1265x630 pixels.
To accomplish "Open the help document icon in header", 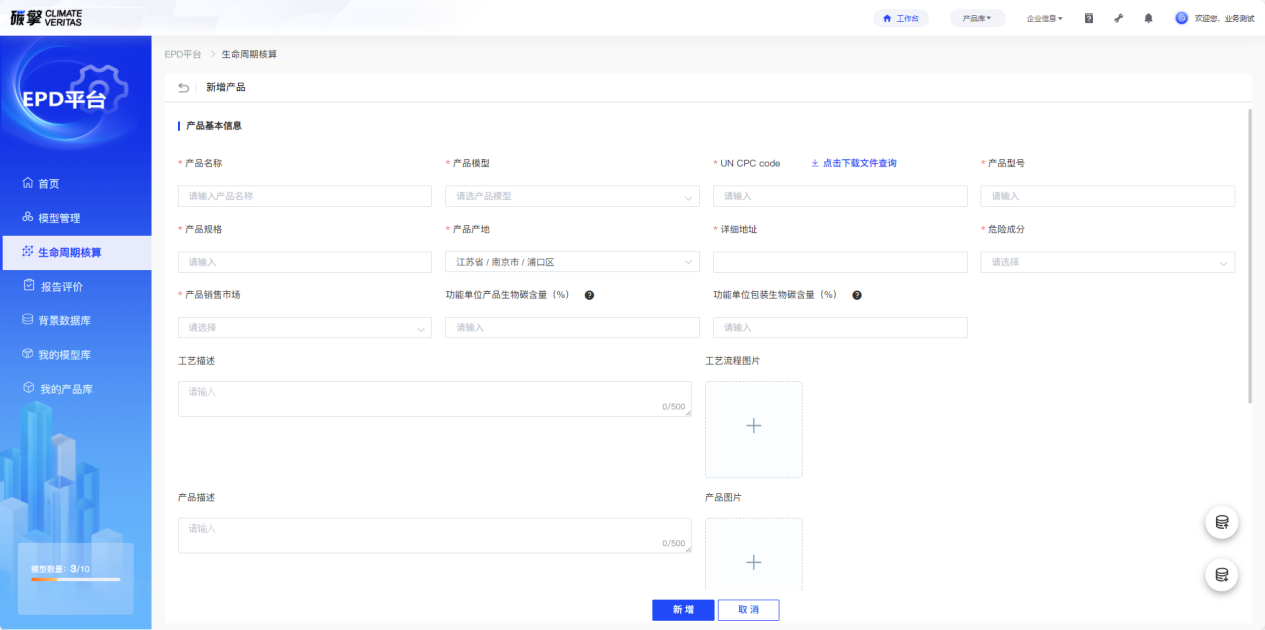I will click(1089, 18).
